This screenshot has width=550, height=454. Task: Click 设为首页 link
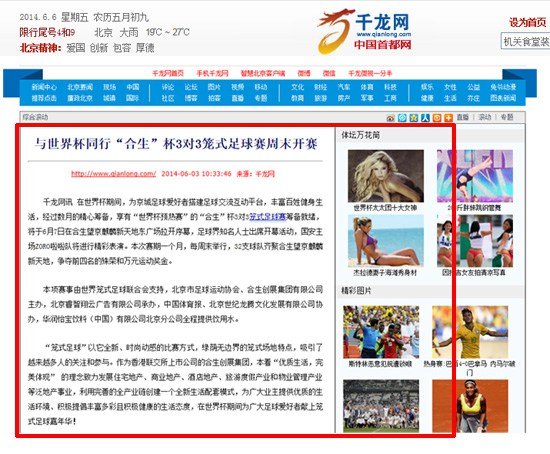pos(528,23)
